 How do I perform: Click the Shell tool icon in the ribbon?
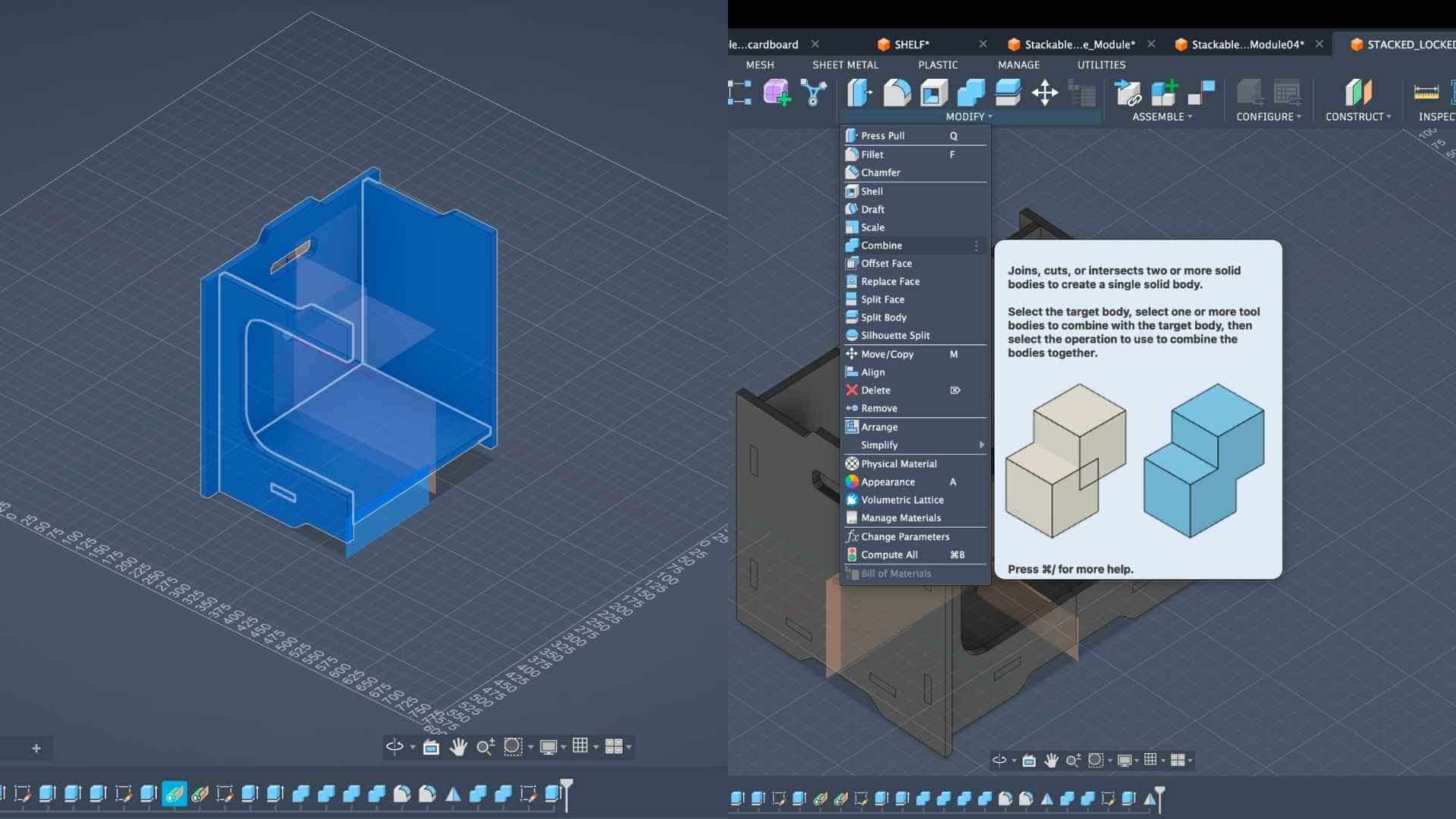click(x=934, y=93)
